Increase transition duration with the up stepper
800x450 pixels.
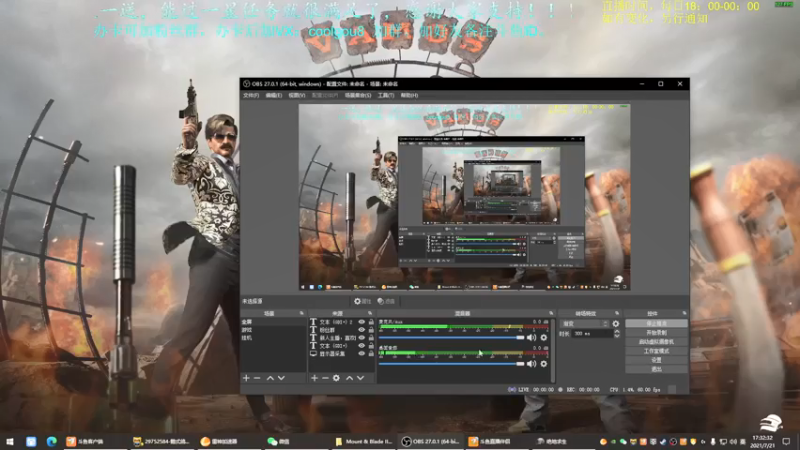[x=617, y=332]
